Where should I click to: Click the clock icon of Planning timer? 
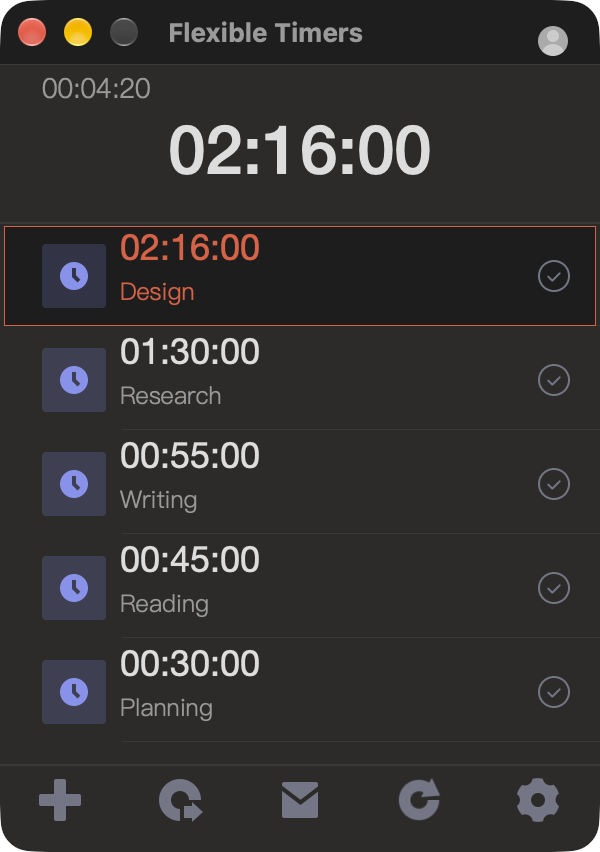[74, 692]
